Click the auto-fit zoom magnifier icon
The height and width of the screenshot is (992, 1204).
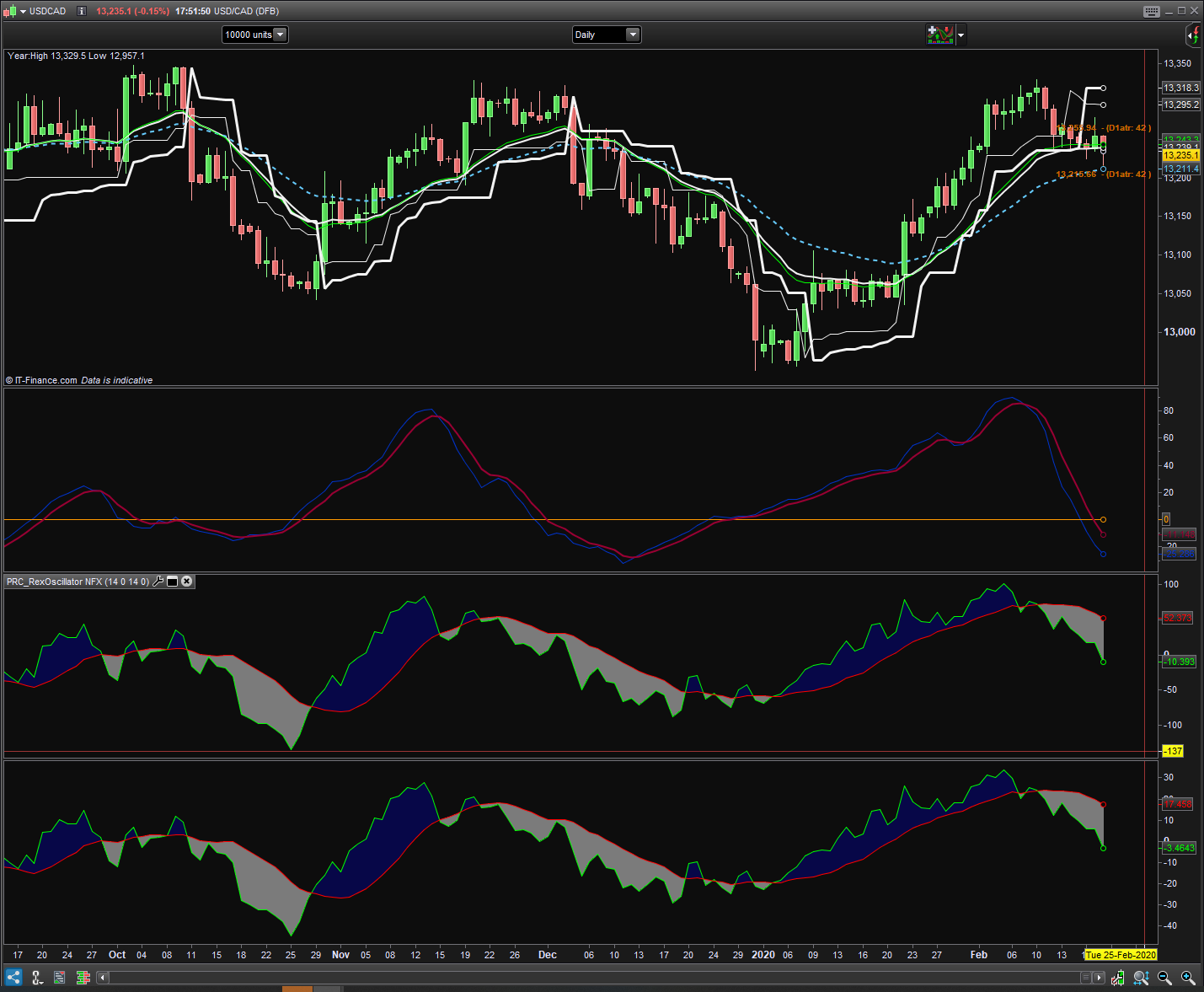[x=1141, y=978]
